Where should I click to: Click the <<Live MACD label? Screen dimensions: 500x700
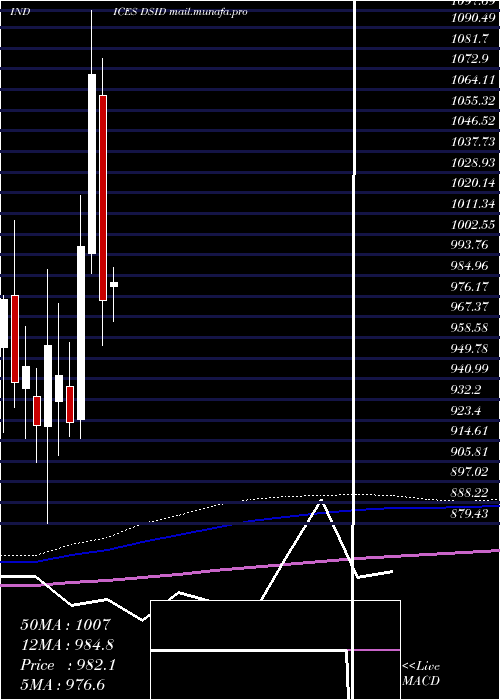(x=421, y=673)
